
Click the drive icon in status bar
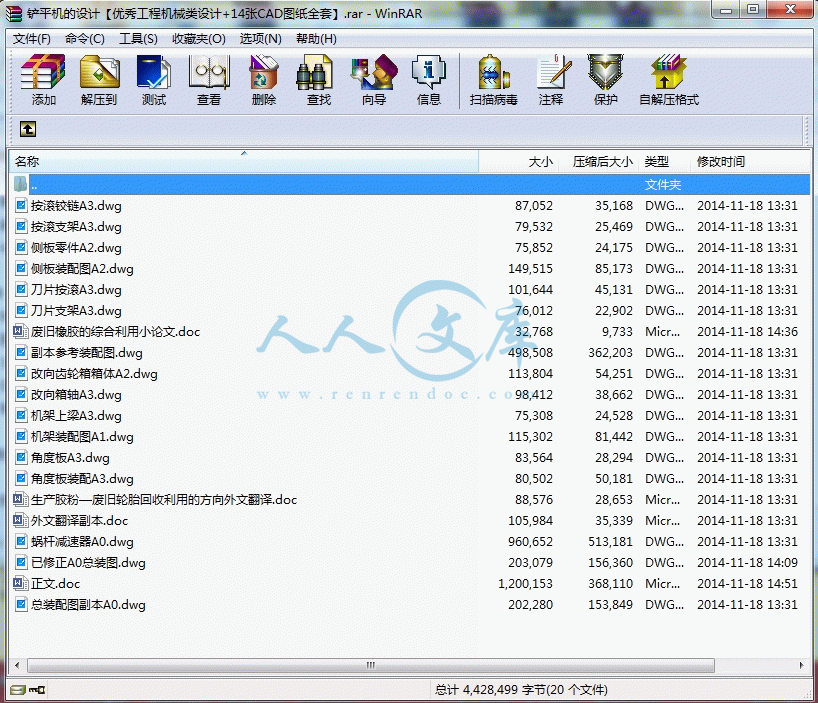18,690
